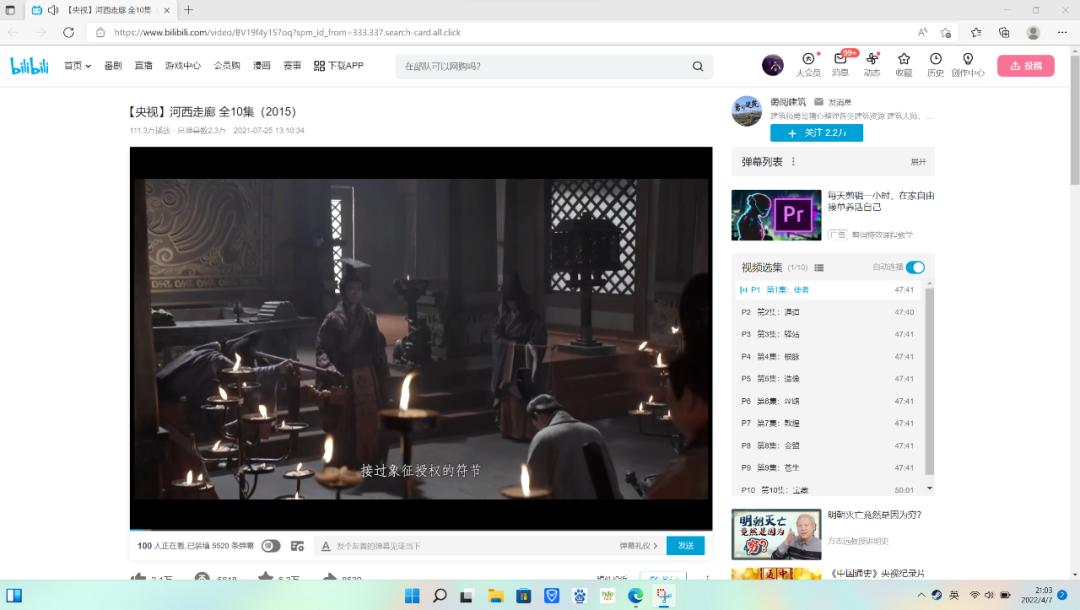Click the episode list scrollbar down arrow
This screenshot has height=610, width=1080.
(930, 488)
